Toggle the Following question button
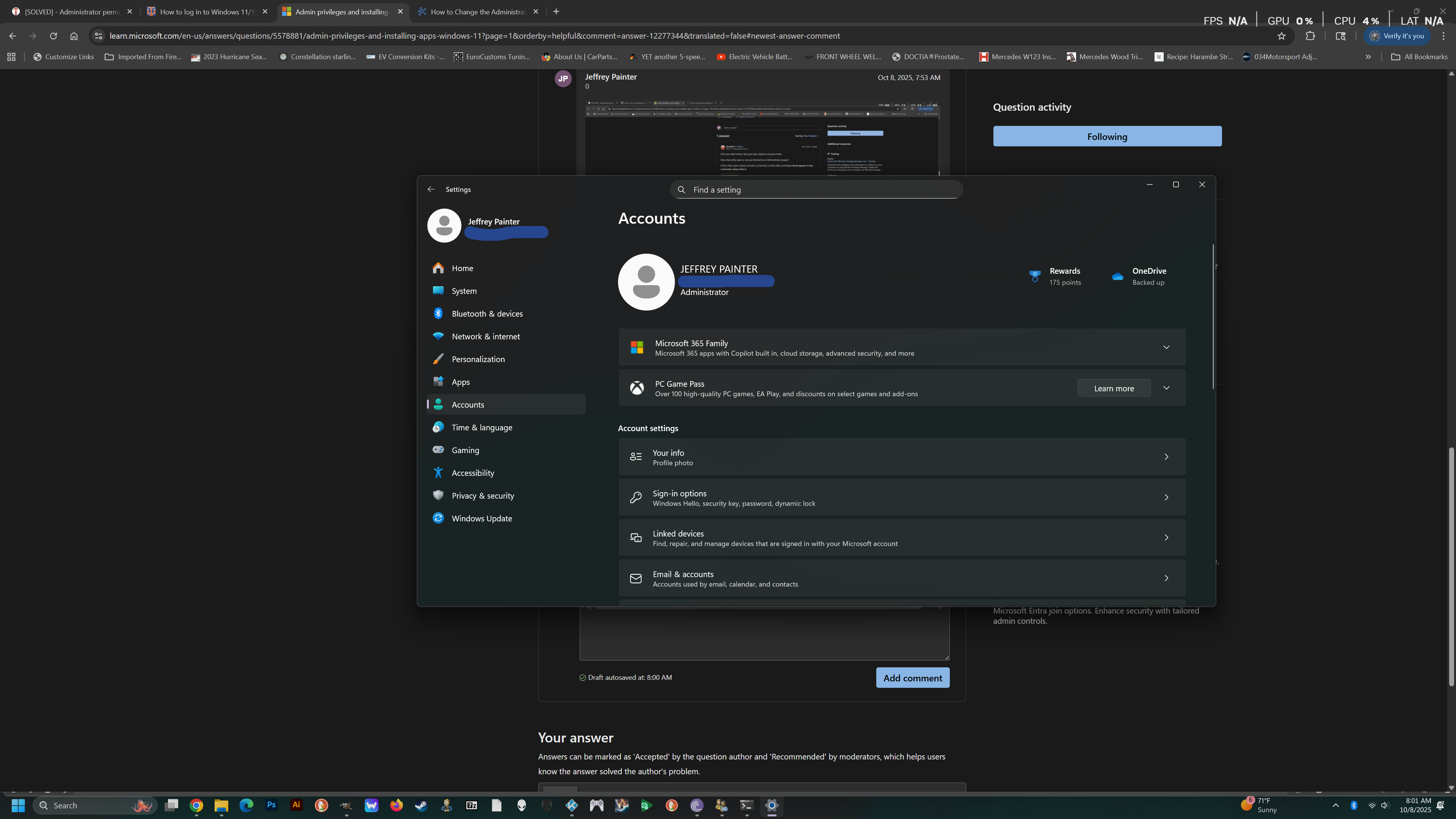 point(1107,137)
